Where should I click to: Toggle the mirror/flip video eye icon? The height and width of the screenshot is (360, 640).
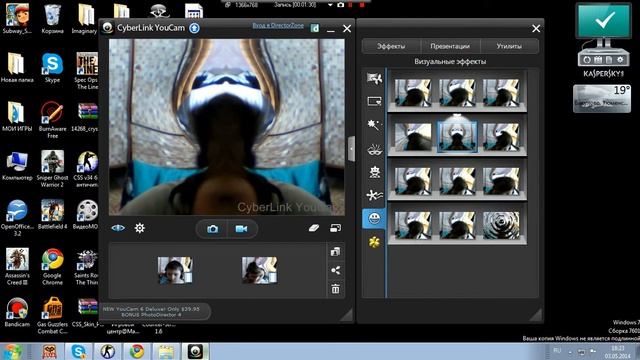click(x=118, y=228)
